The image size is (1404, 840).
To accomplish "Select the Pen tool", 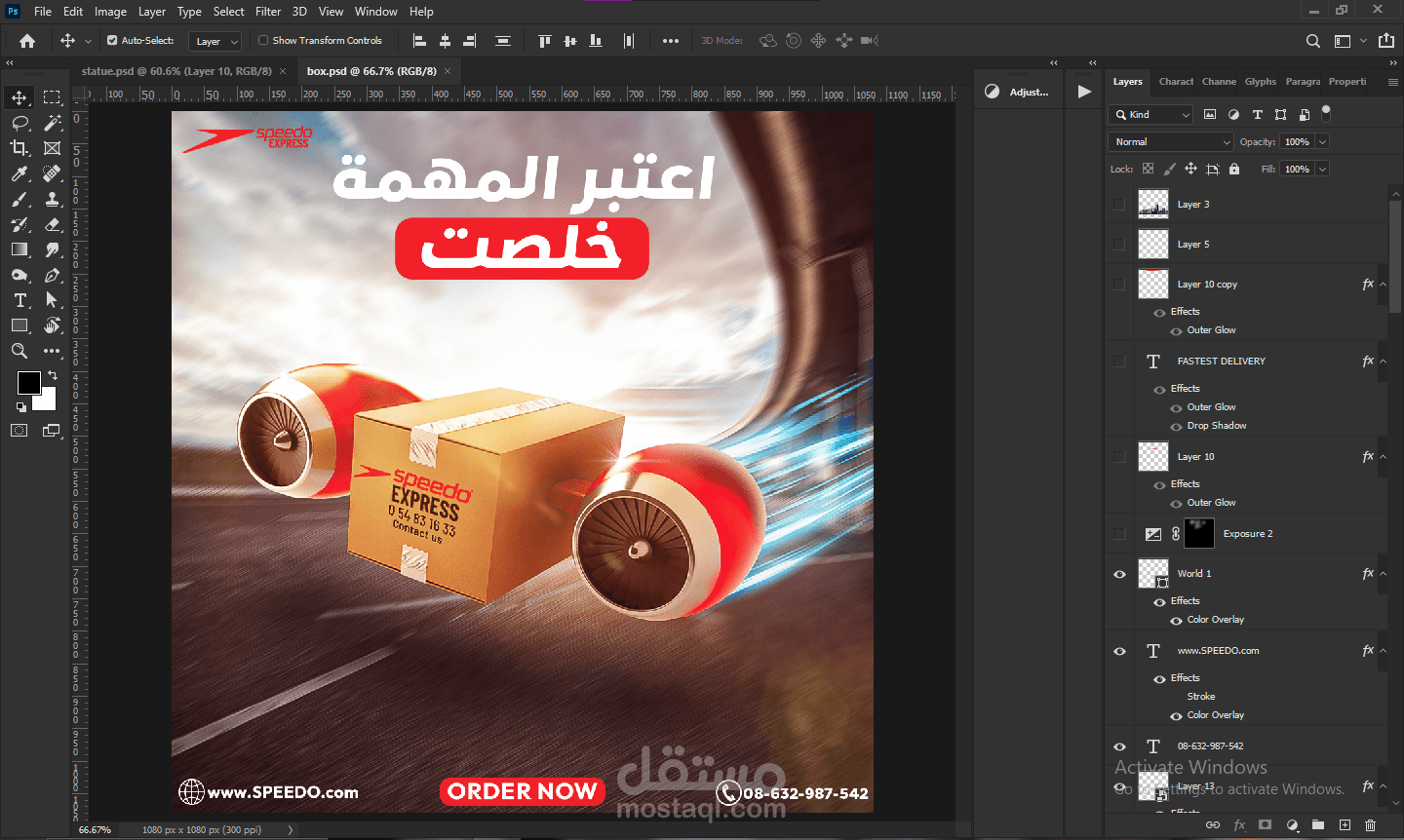I will coord(52,275).
